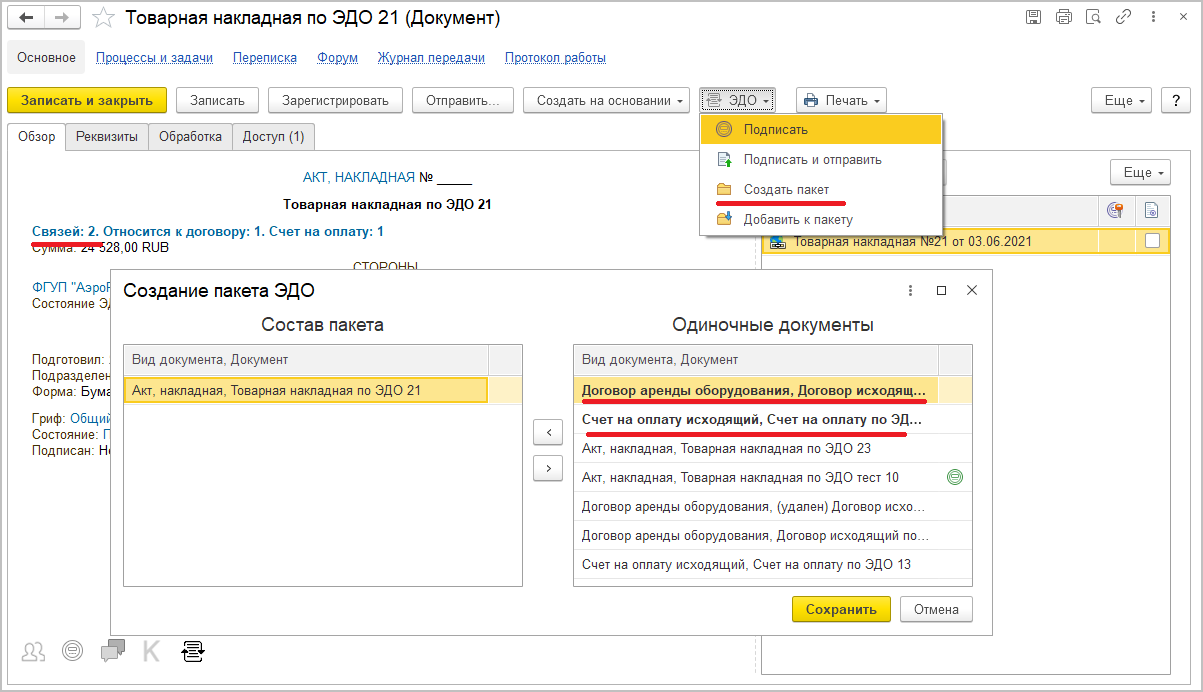Open the Печать dropdown menu
The image size is (1203, 692).
(841, 100)
